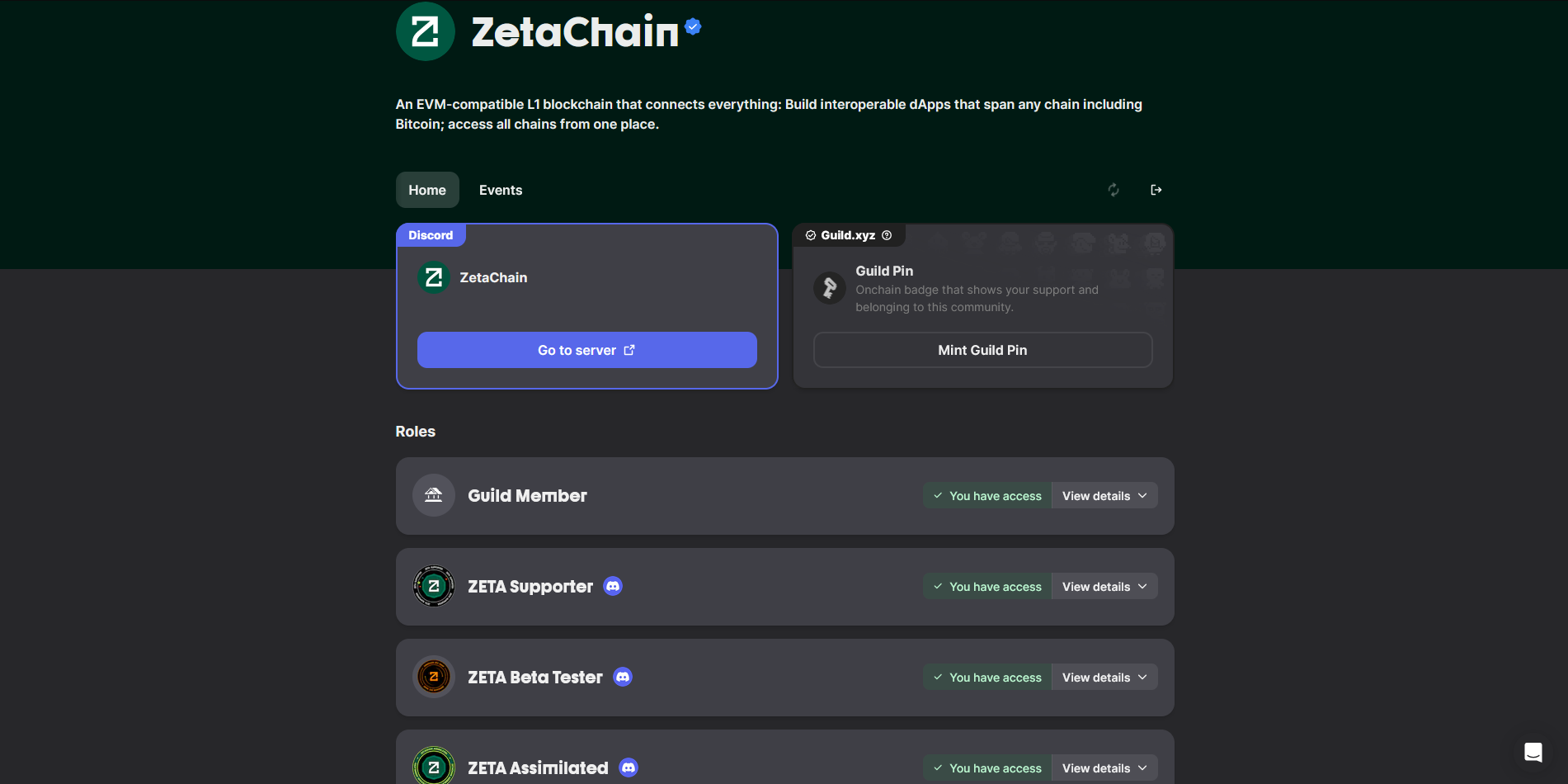Expand View details for ZETA Supporter
The width and height of the screenshot is (1568, 784).
pos(1104,587)
